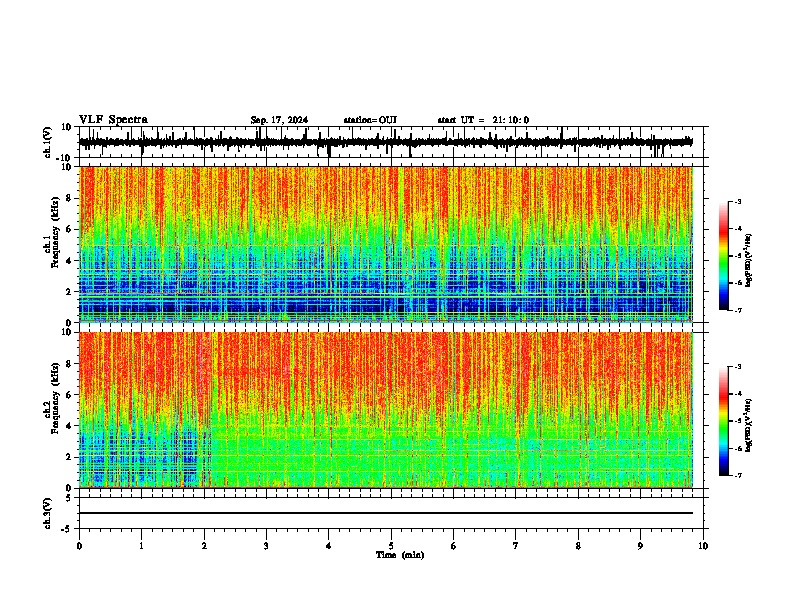
Task: Click time axis tick label "4"
Action: (329, 546)
